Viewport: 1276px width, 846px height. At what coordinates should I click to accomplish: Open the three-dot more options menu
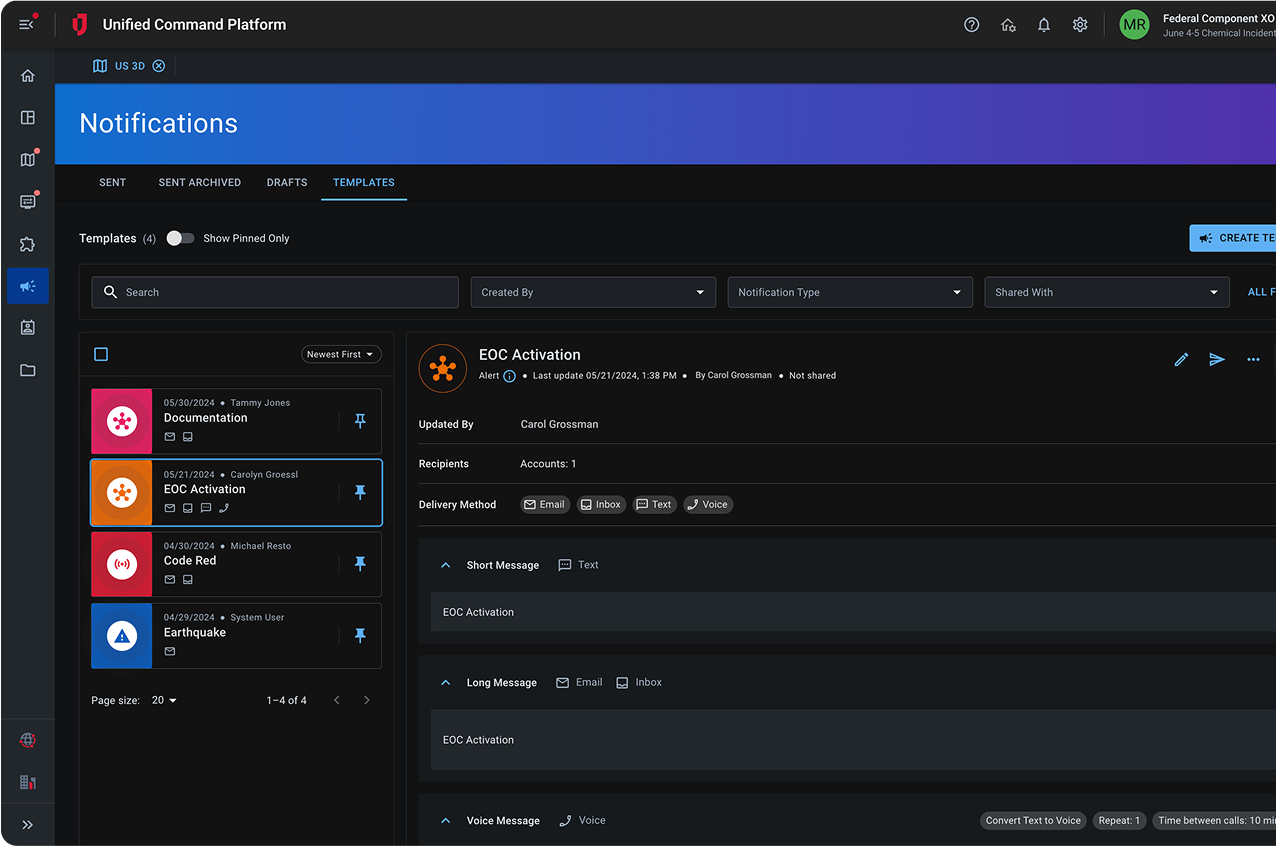1253,360
